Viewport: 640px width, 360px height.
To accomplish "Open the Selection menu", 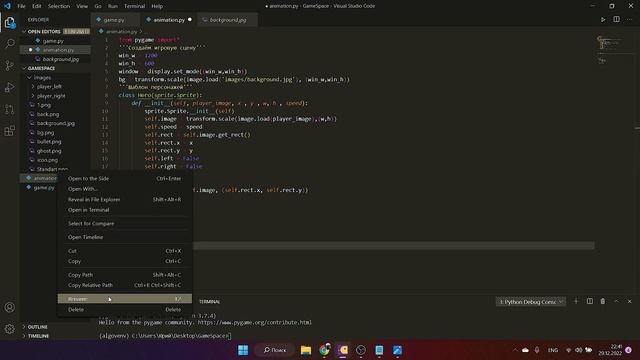I will tap(59, 6).
